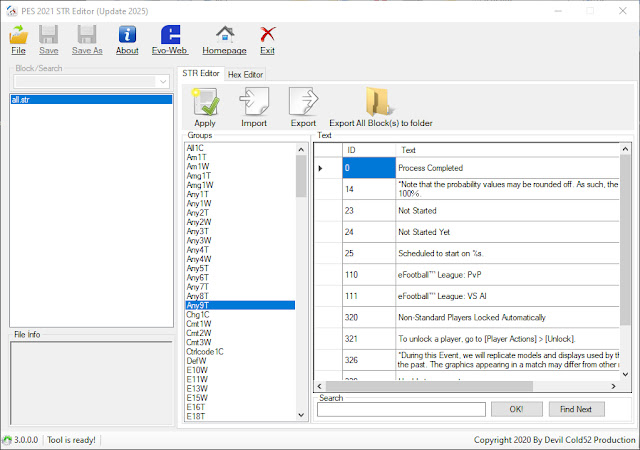This screenshot has height=450, width=640.
Task: Select the ID 14 cell
Action: [x=369, y=189]
